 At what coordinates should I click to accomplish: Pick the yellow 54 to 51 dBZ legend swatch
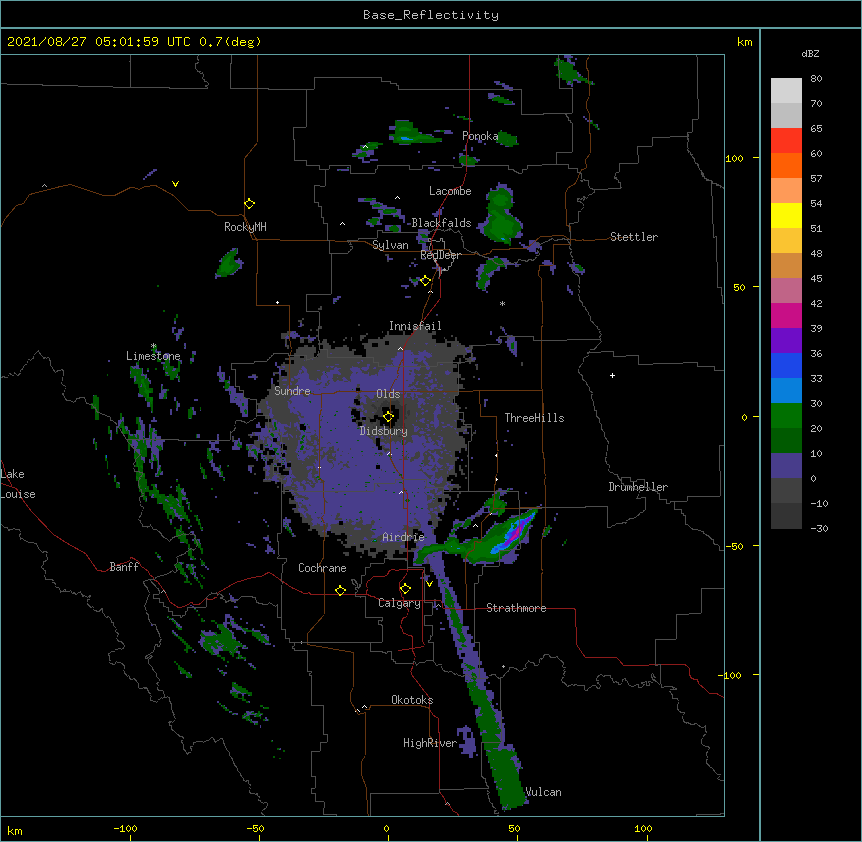(x=786, y=215)
